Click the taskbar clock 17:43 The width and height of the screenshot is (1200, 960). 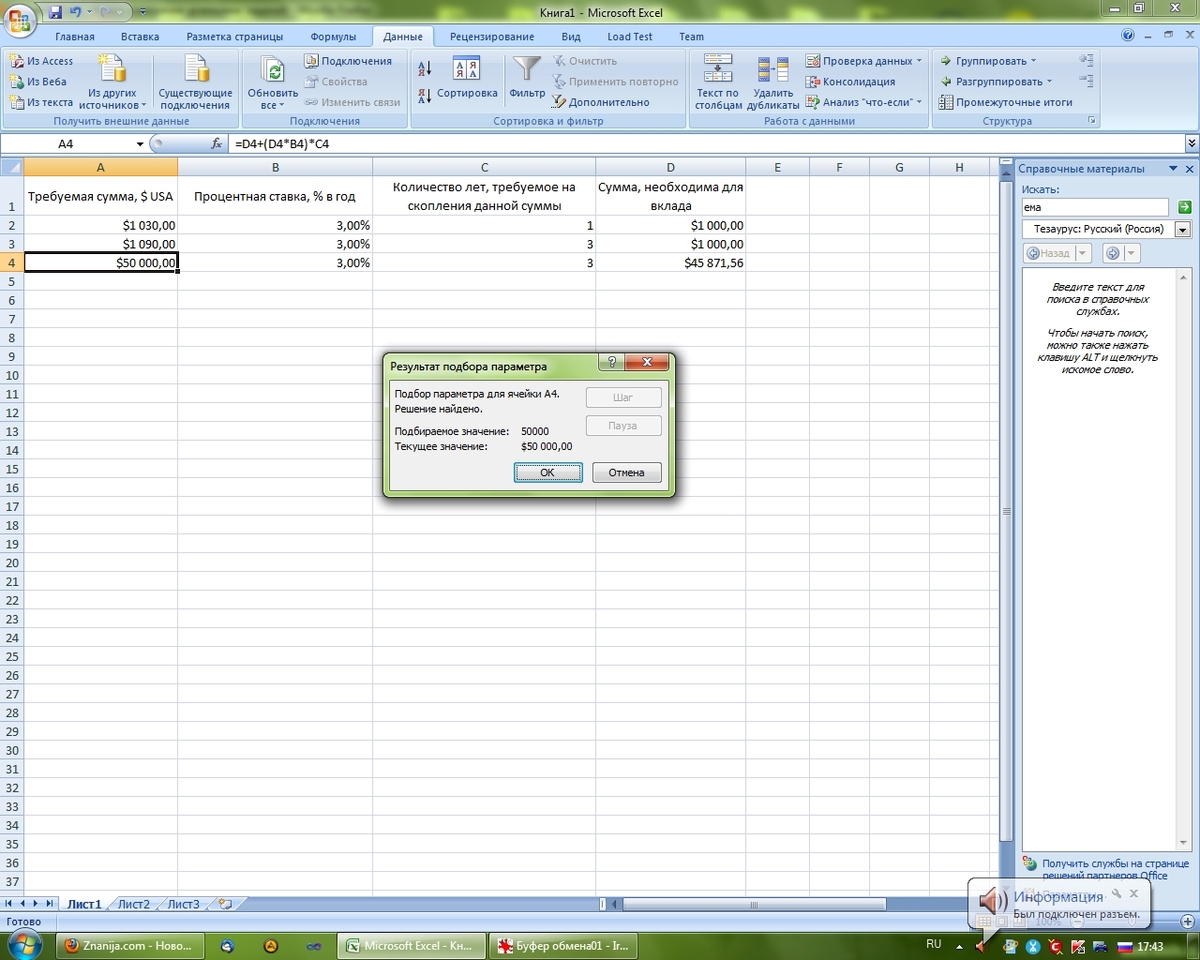click(1150, 946)
